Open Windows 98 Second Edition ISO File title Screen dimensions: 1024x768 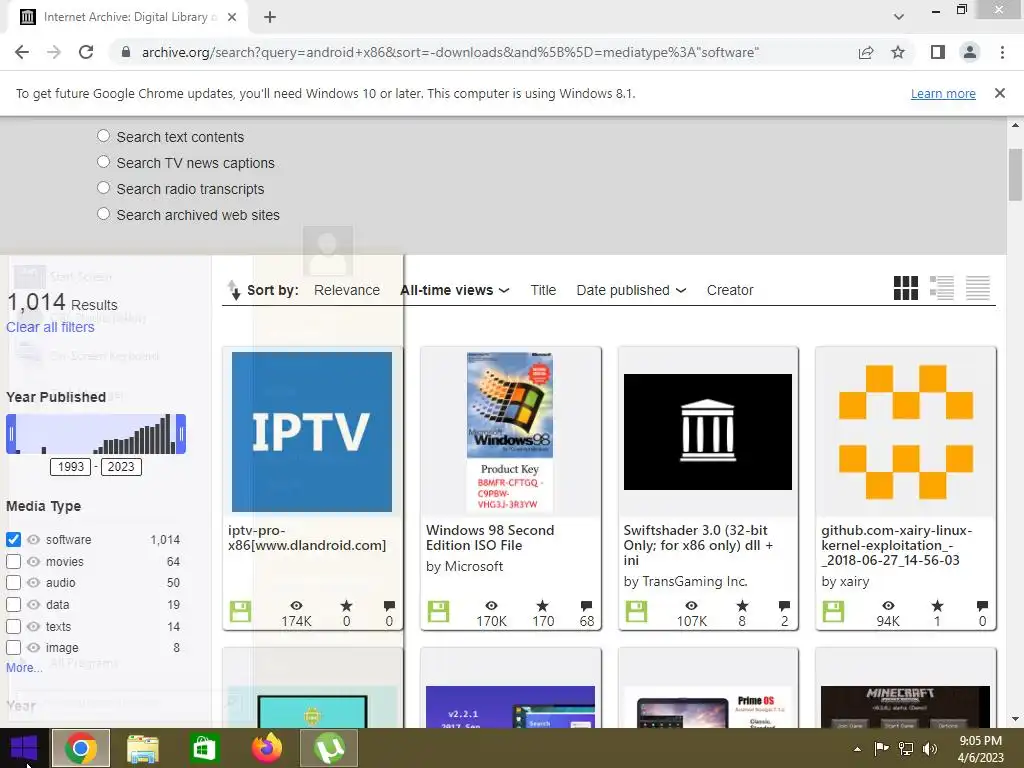490,537
